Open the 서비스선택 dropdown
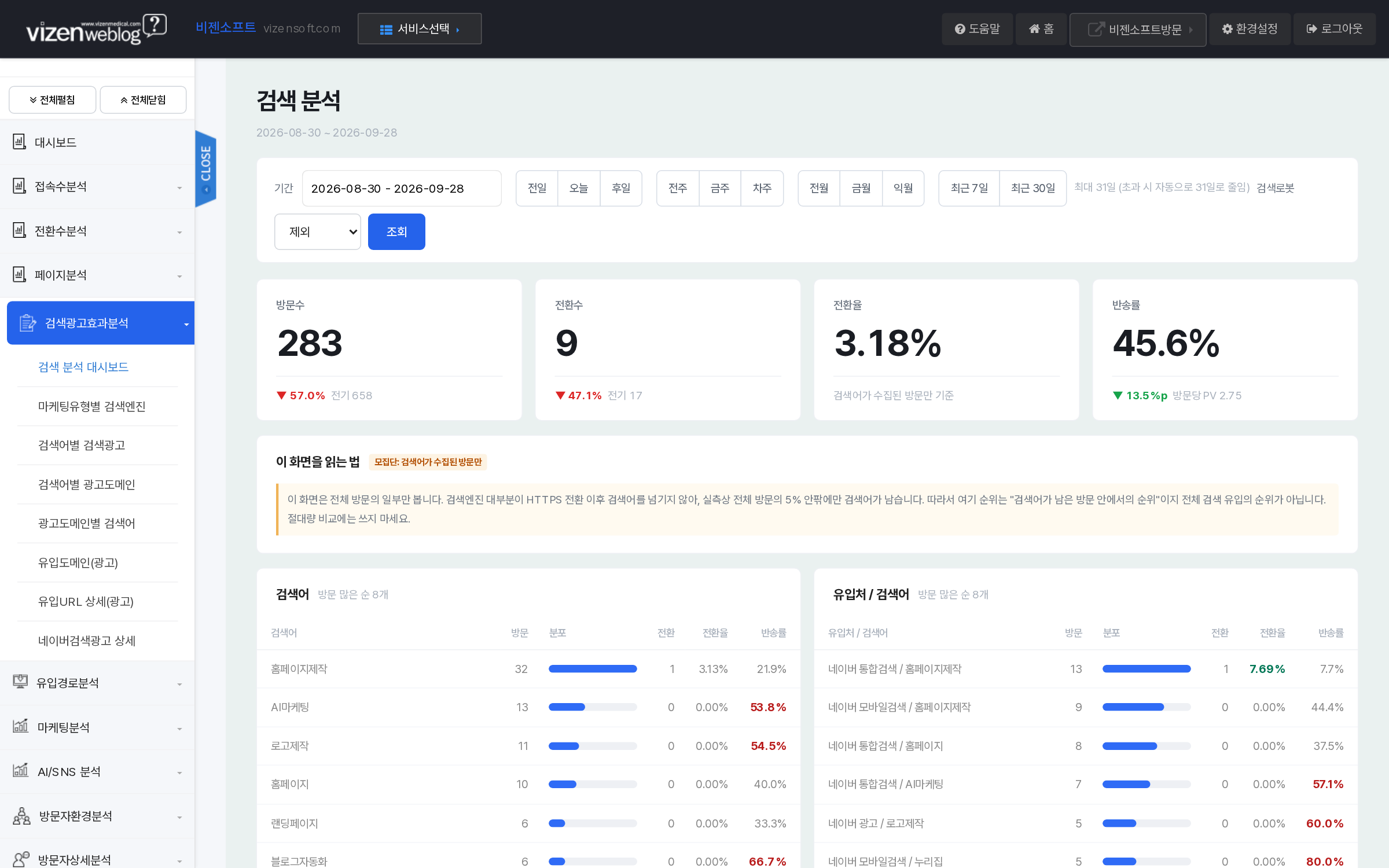The height and width of the screenshot is (868, 1389). click(x=420, y=29)
